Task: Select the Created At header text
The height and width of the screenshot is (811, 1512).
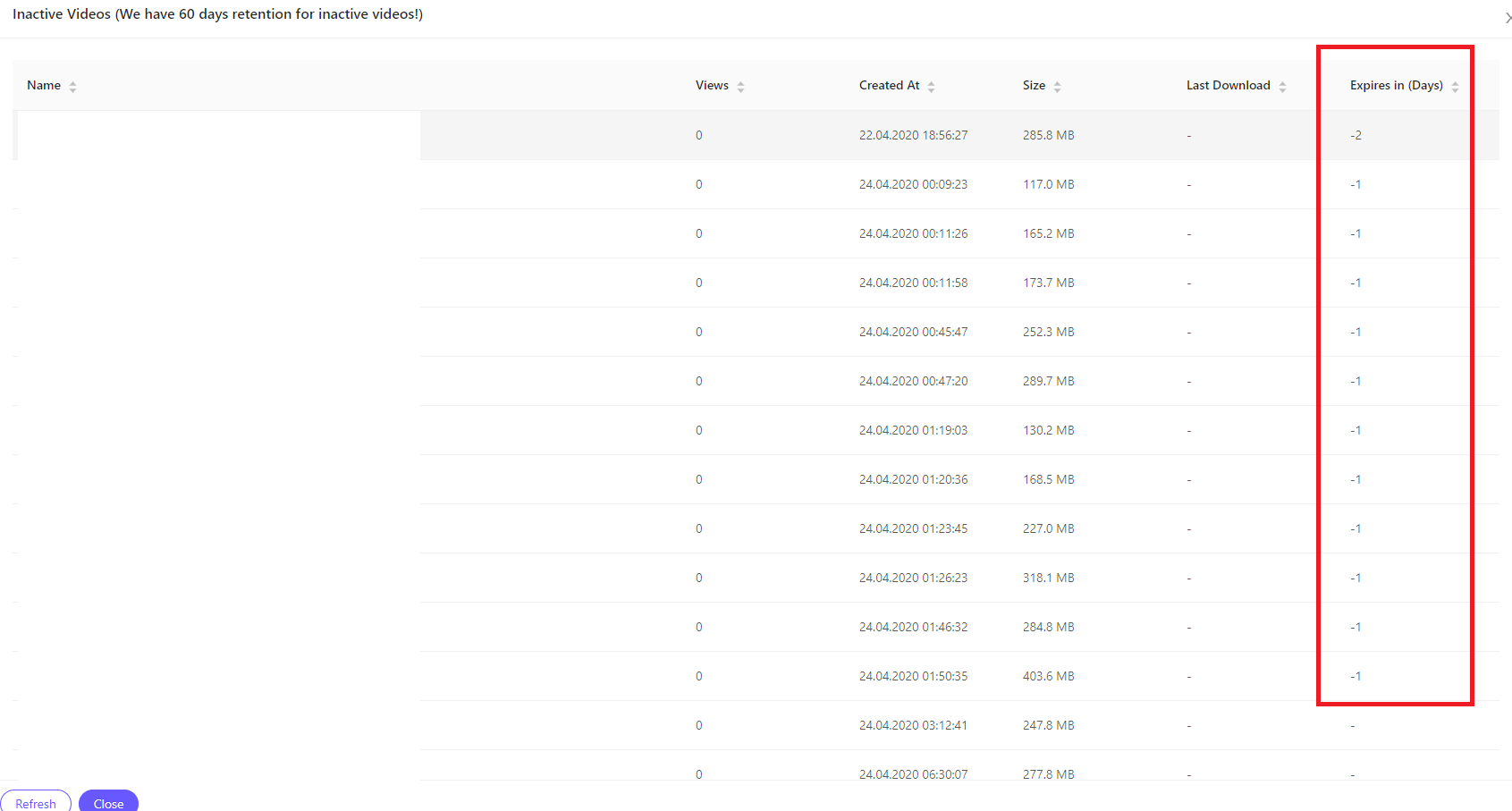Action: 889,86
